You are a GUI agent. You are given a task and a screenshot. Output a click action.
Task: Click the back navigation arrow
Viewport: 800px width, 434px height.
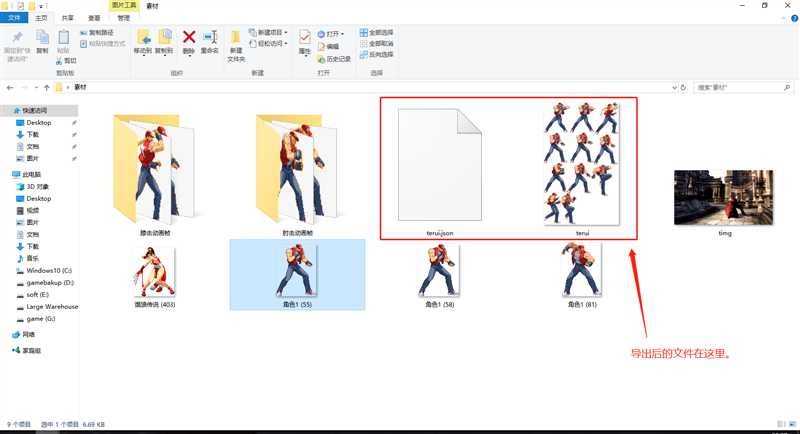point(10,88)
